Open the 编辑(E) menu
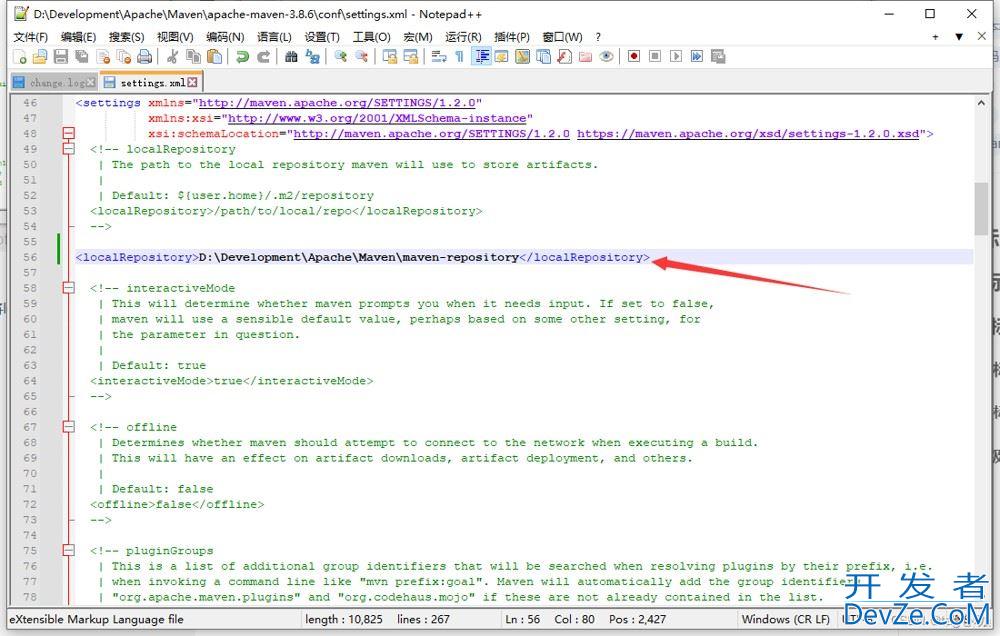This screenshot has width=1000, height=636. point(78,37)
